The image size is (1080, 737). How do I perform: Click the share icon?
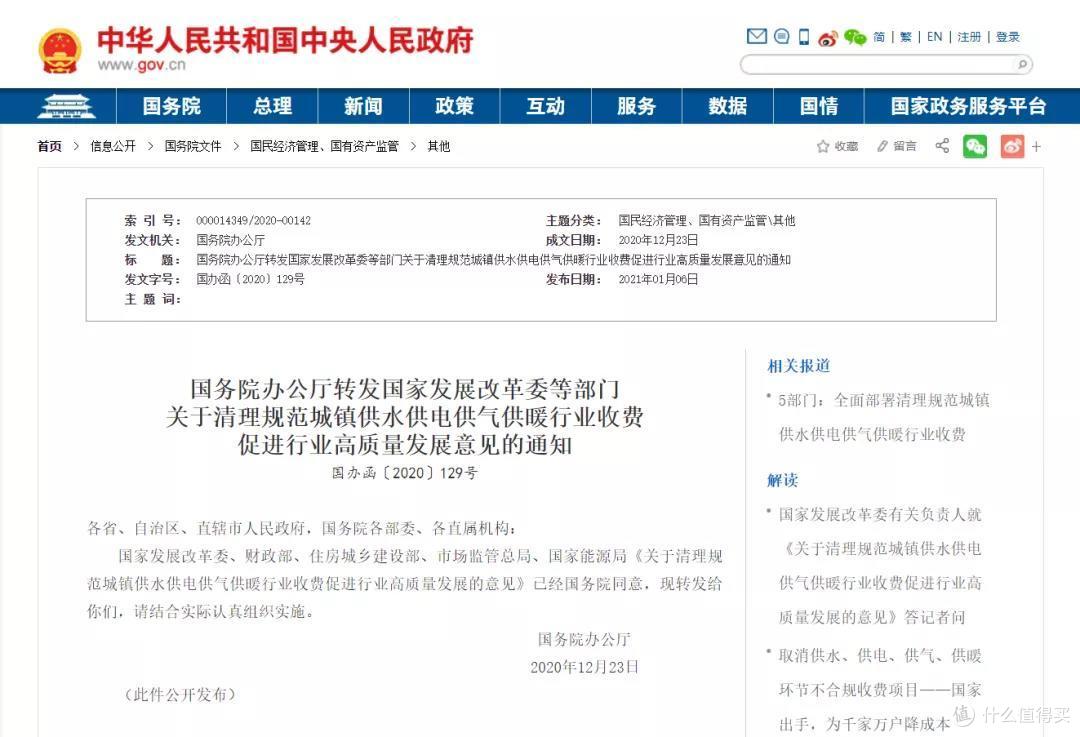click(x=942, y=145)
